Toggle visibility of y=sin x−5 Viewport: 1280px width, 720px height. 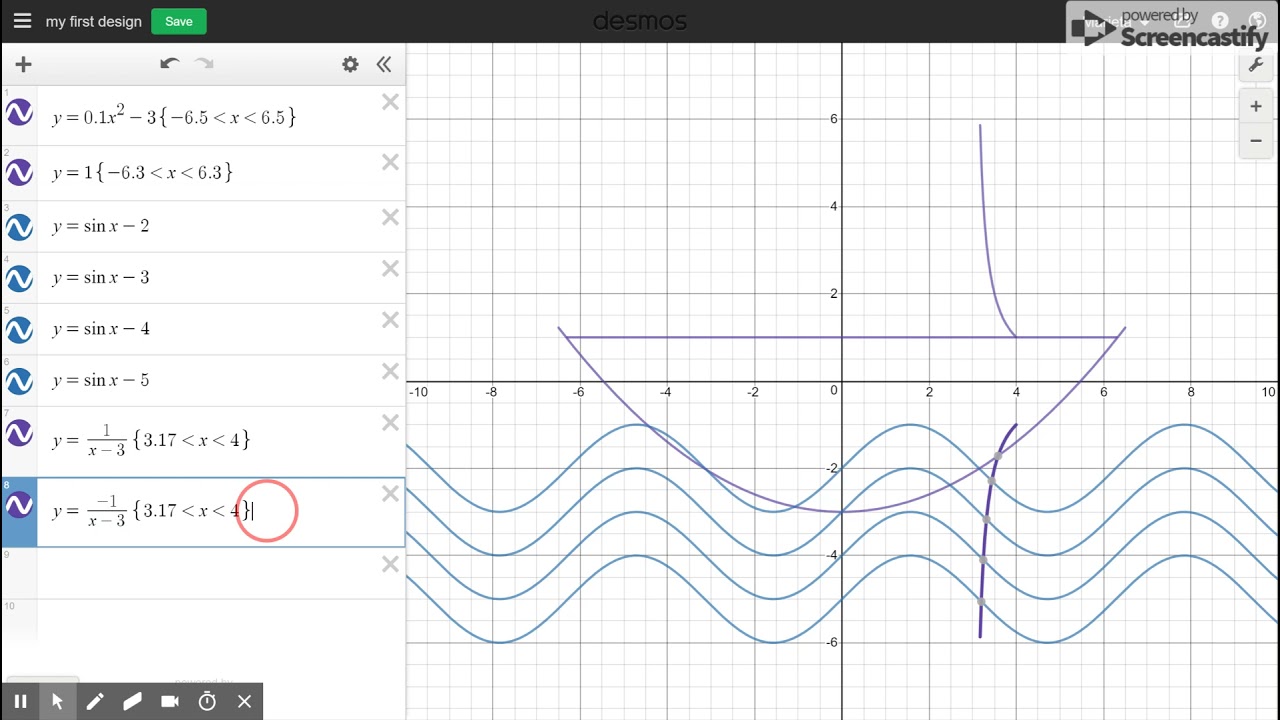(19, 380)
